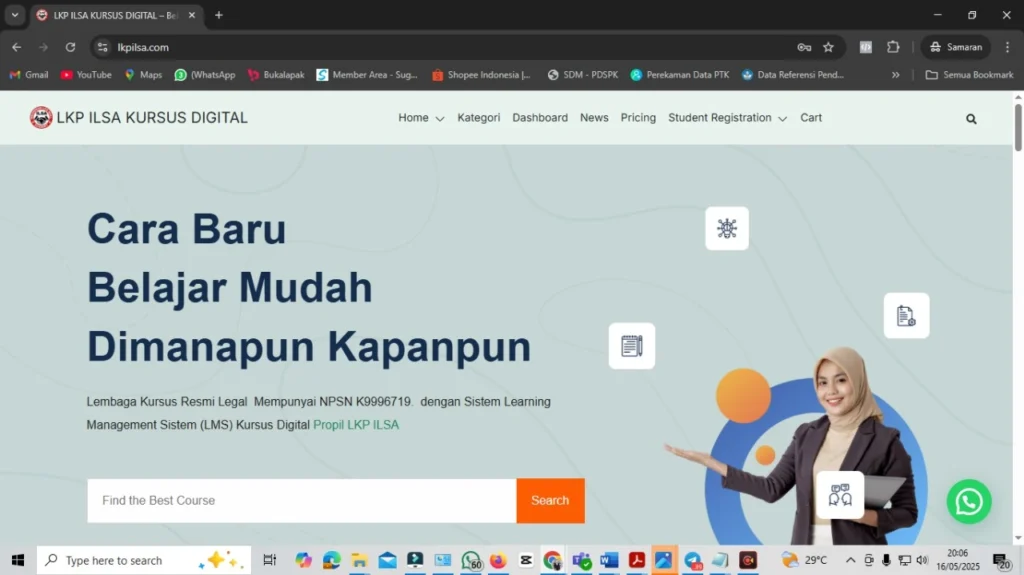Show more bookmarks with the double chevron
Image resolution: width=1024 pixels, height=575 pixels.
coord(895,75)
